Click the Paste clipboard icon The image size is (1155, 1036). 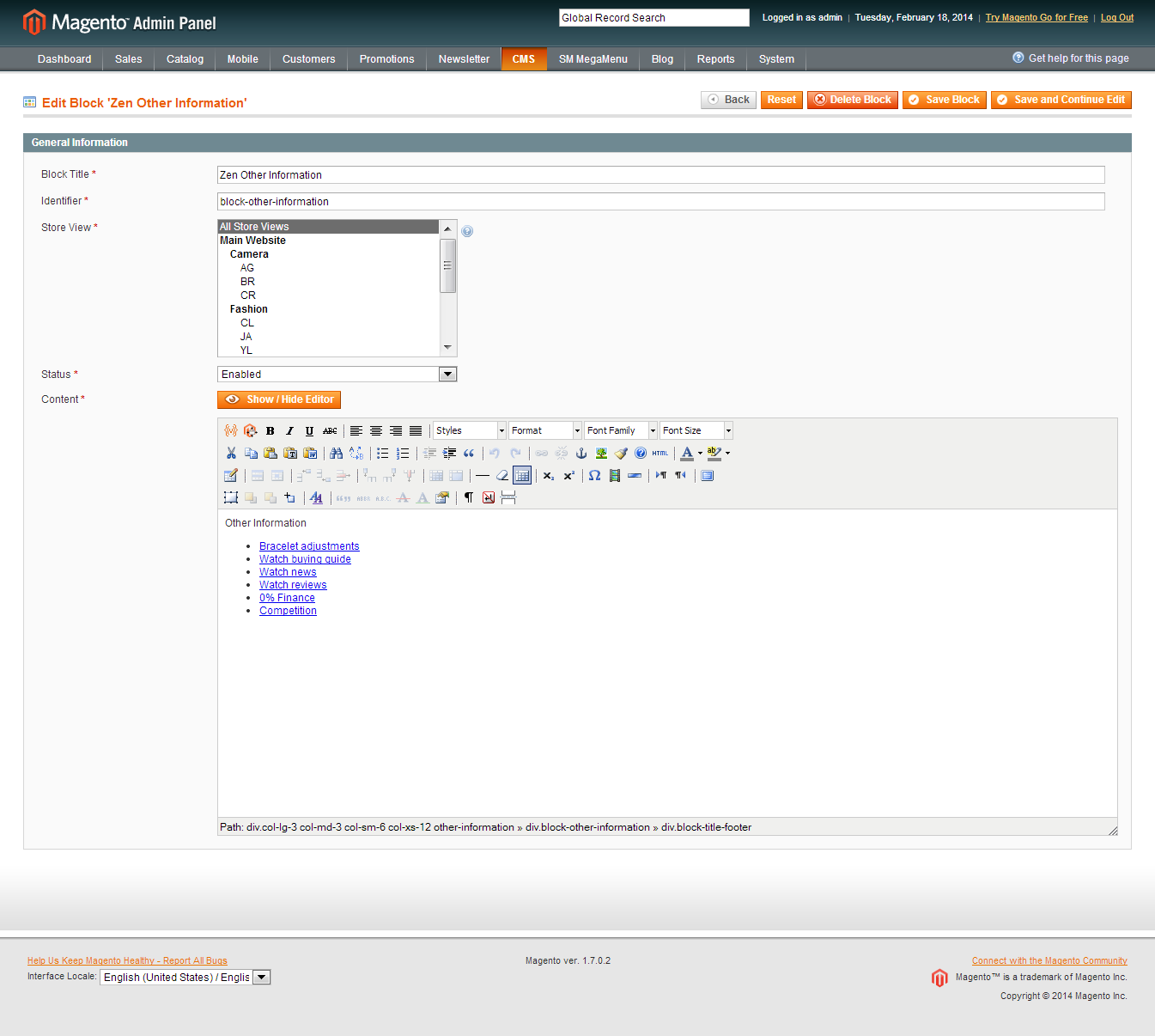[x=271, y=453]
